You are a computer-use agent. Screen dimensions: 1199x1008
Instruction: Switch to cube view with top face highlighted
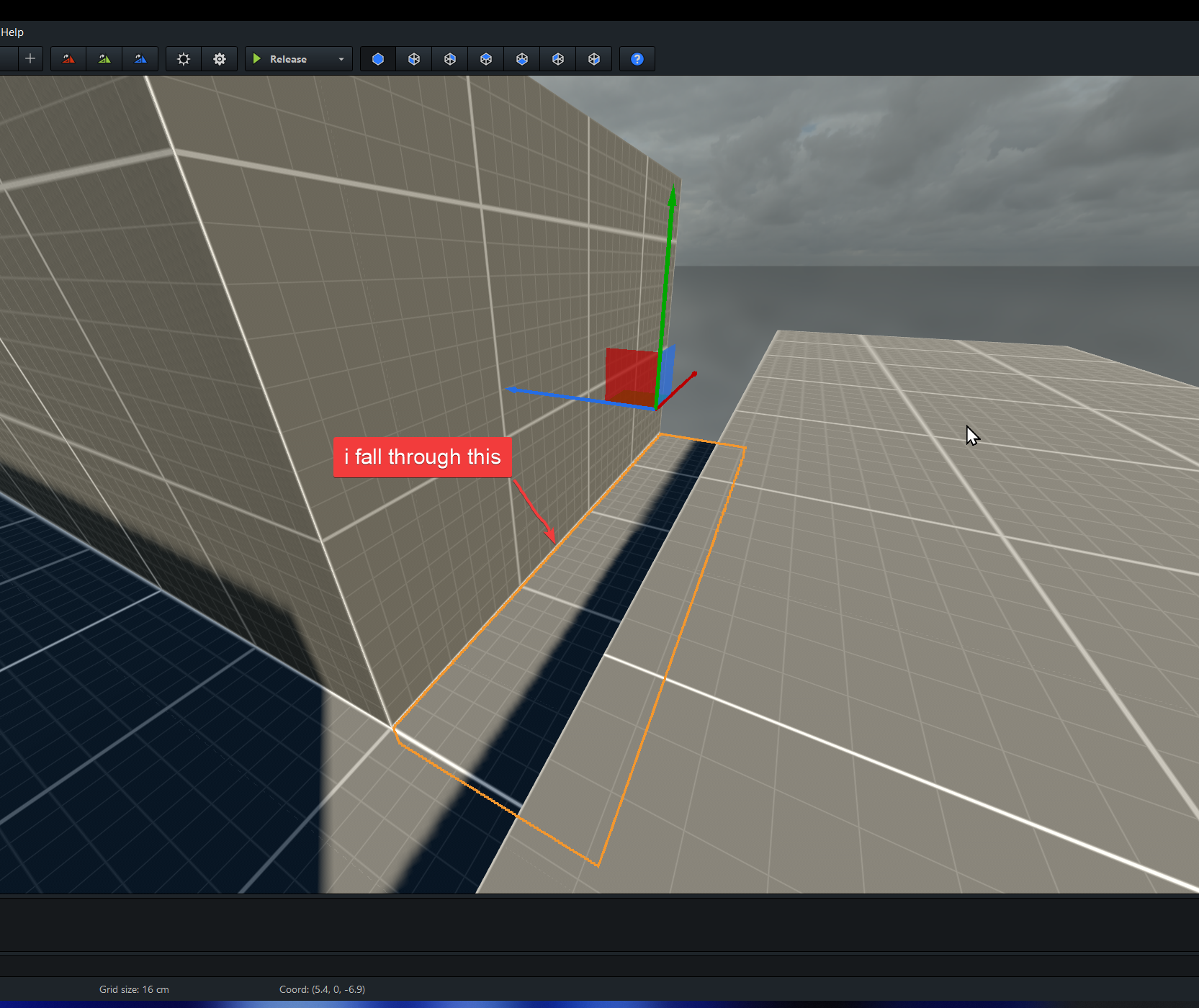coord(486,59)
